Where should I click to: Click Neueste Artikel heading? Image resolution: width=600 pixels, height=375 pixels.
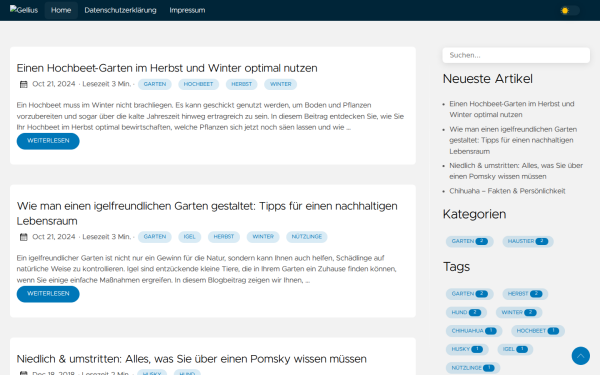click(488, 79)
